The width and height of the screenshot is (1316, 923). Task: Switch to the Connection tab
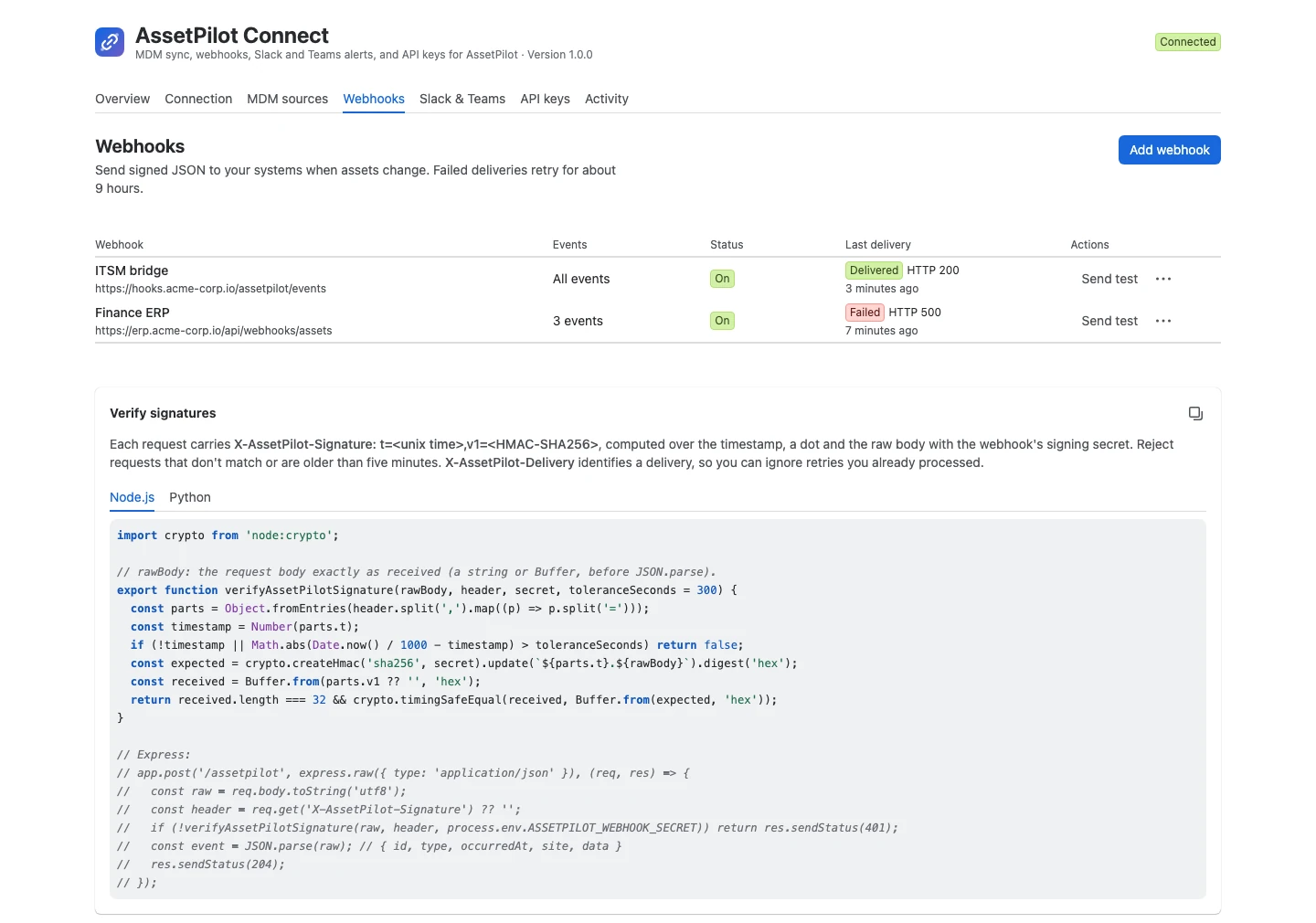[198, 99]
